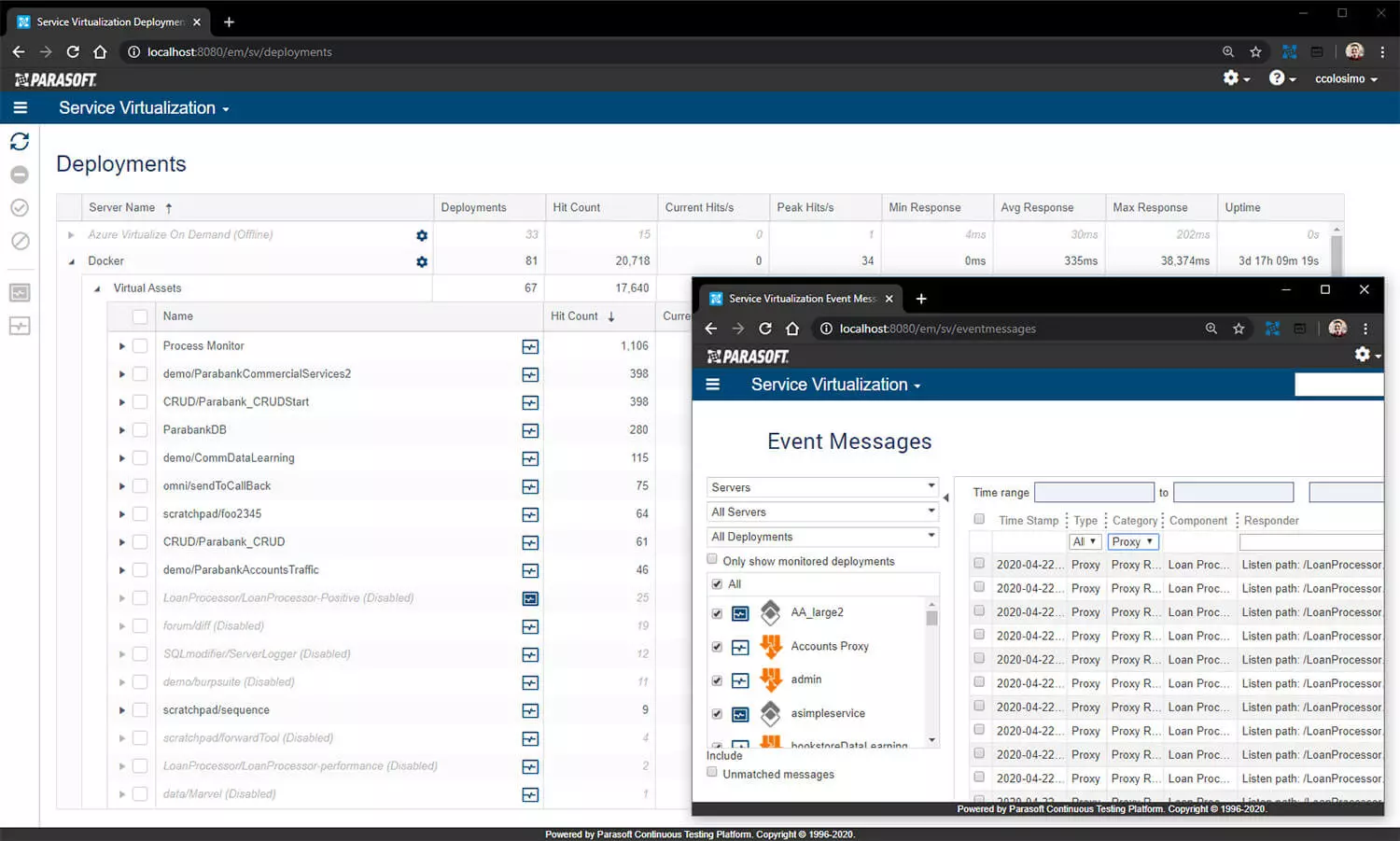Open the hamburger menu in main window
This screenshot has height=841, width=1400.
point(20,107)
